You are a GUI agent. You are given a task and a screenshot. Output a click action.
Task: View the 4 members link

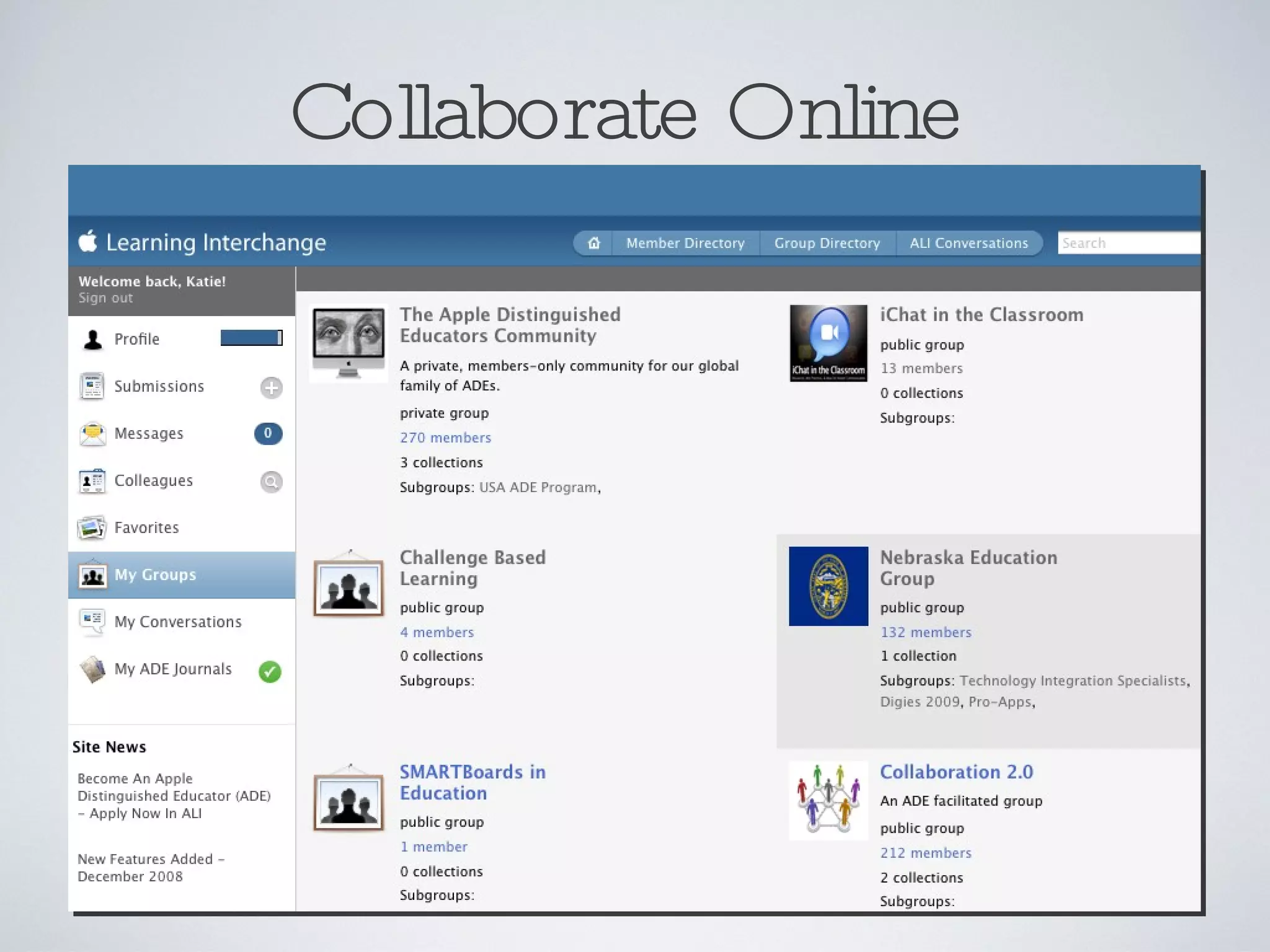(437, 632)
